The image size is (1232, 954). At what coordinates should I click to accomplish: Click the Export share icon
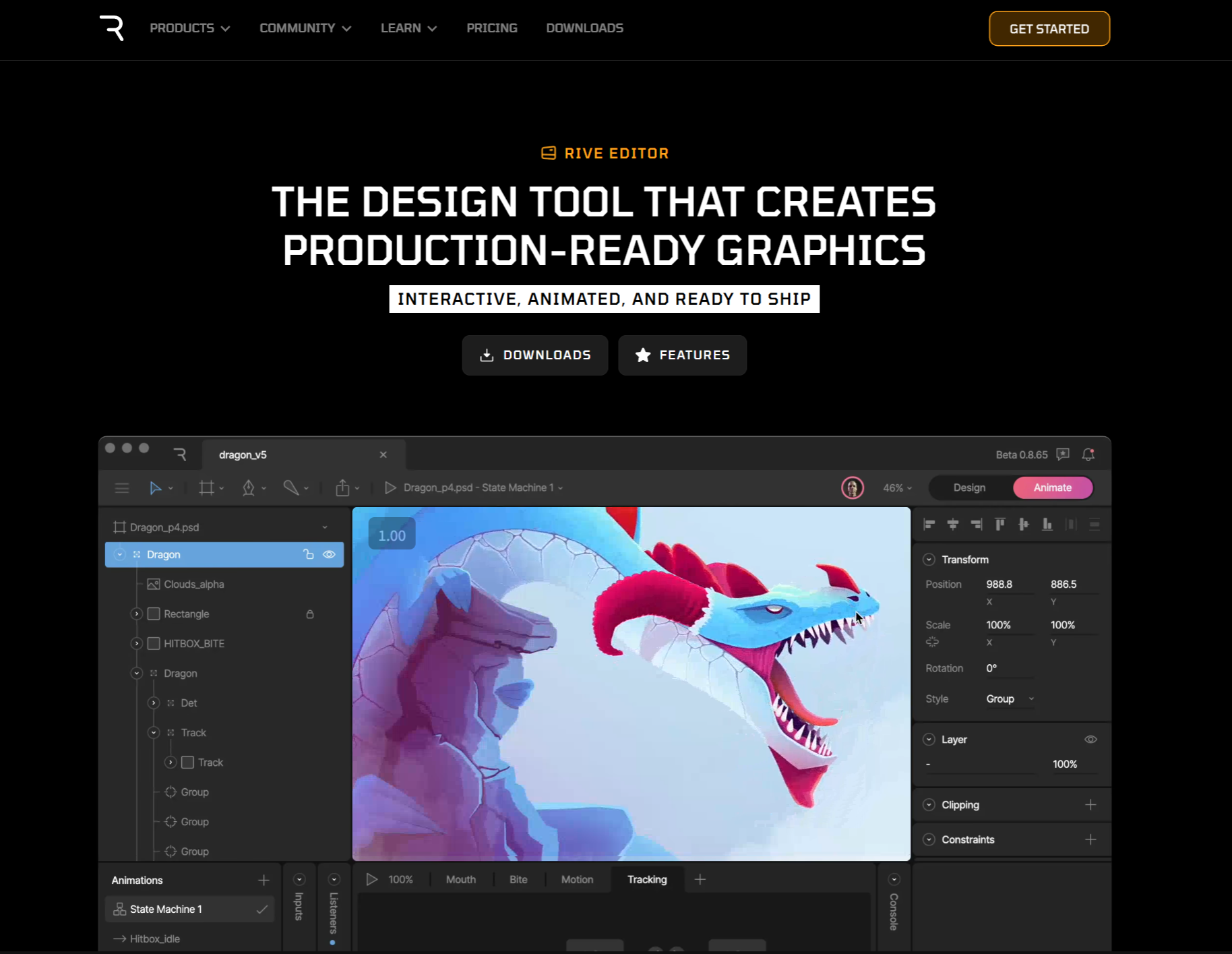(342, 487)
